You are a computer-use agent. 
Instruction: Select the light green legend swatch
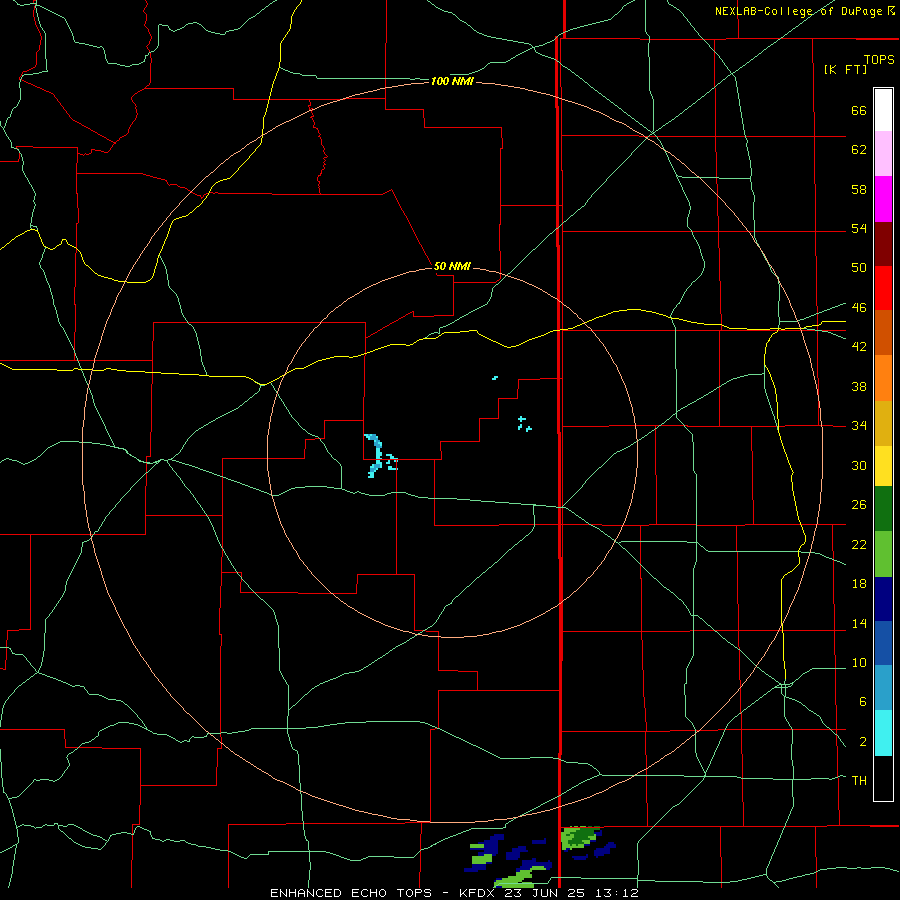(x=883, y=554)
